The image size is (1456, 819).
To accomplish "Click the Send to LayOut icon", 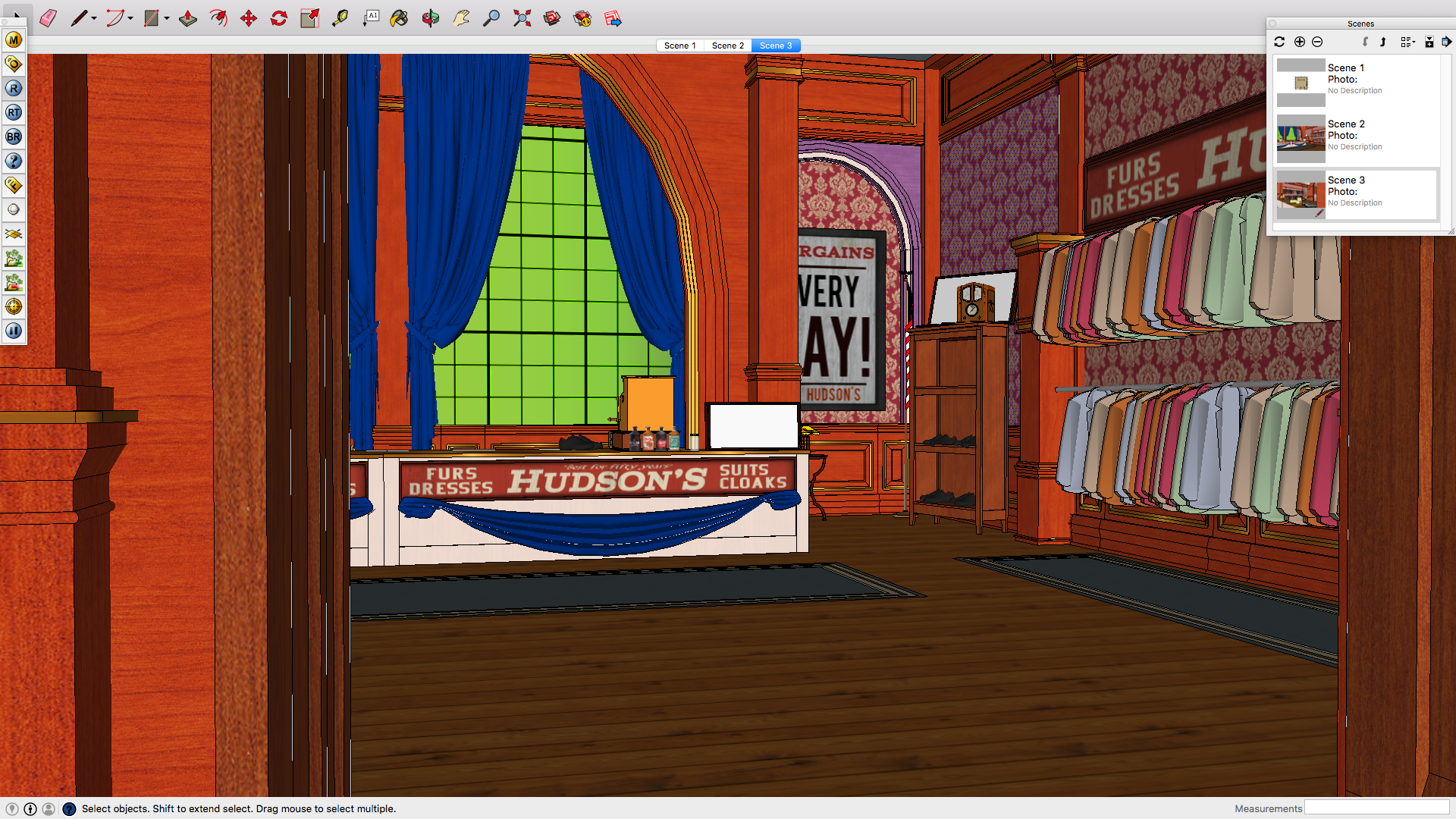I will coord(613,18).
